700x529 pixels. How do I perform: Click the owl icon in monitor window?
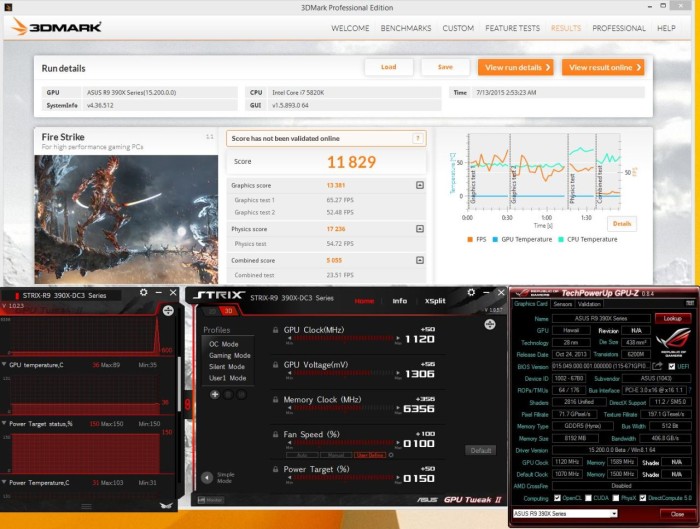166,506
